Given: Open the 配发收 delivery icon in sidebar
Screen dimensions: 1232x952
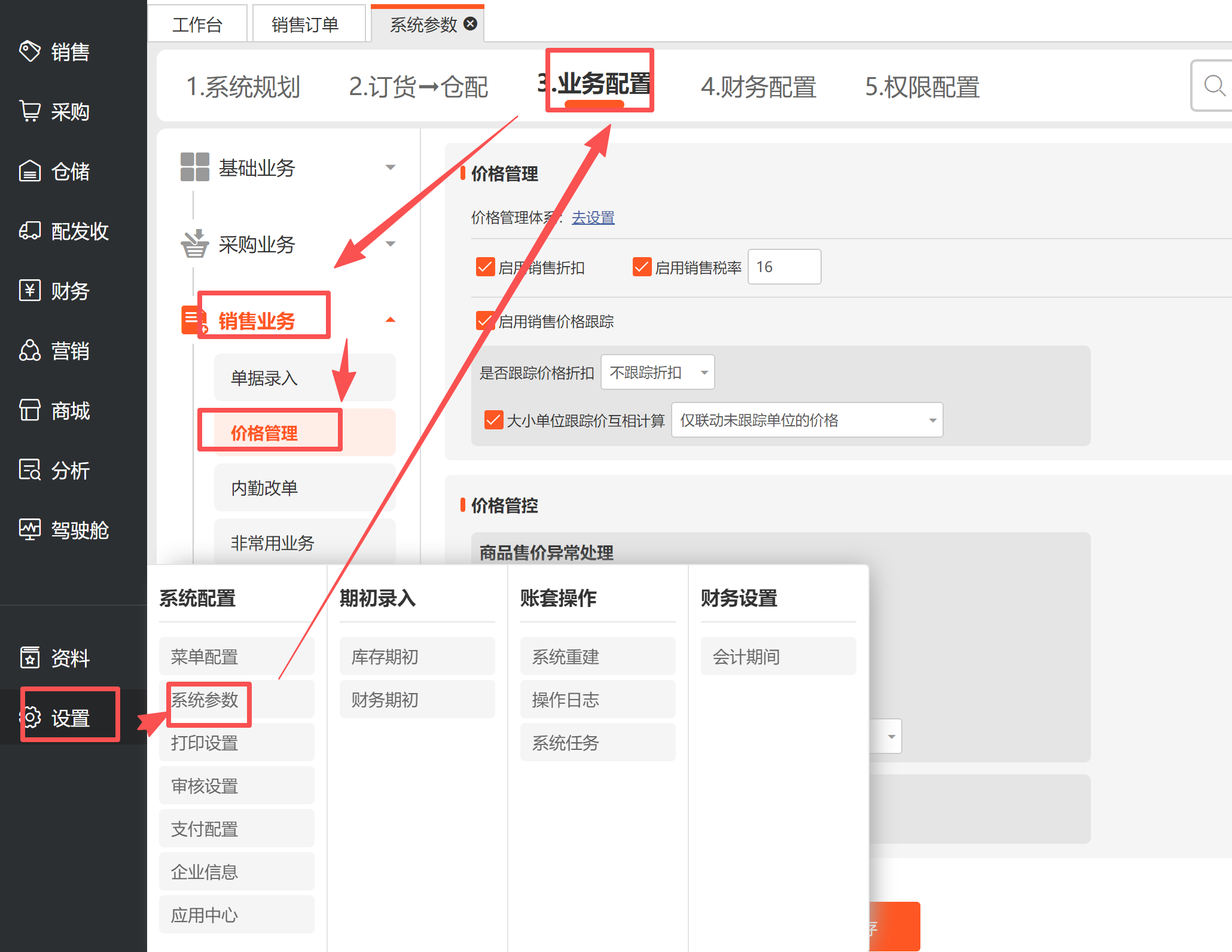Looking at the screenshot, I should (30, 231).
